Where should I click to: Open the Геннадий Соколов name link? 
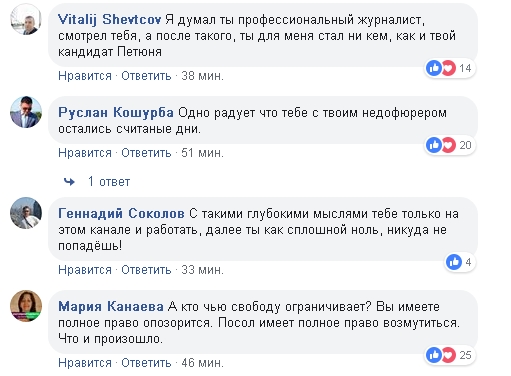click(x=121, y=213)
